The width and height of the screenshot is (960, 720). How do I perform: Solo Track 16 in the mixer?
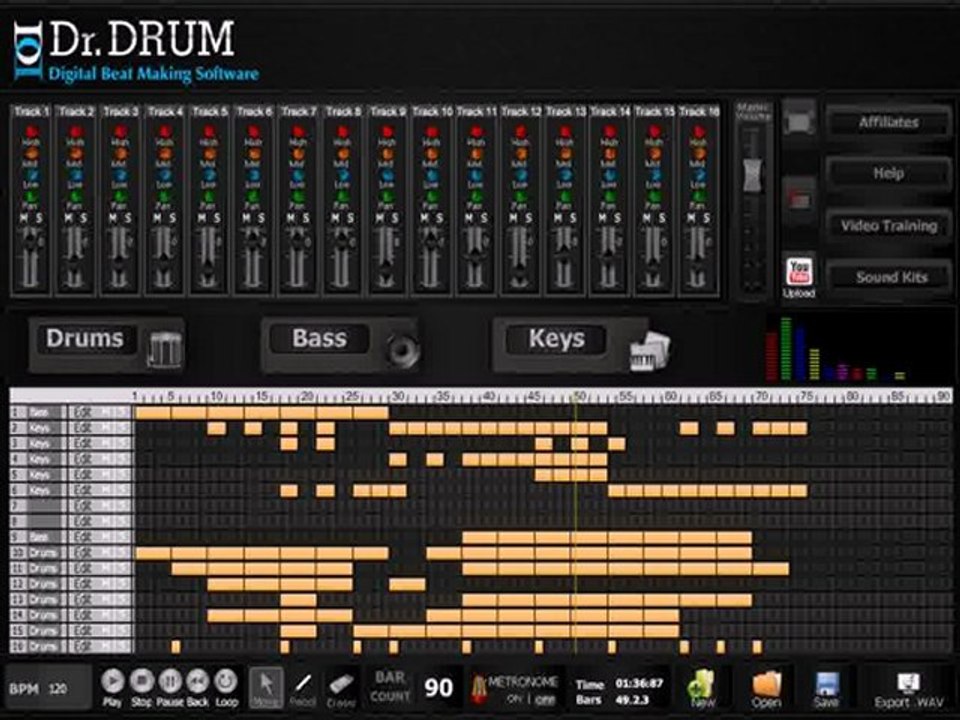pyautogui.click(x=706, y=218)
